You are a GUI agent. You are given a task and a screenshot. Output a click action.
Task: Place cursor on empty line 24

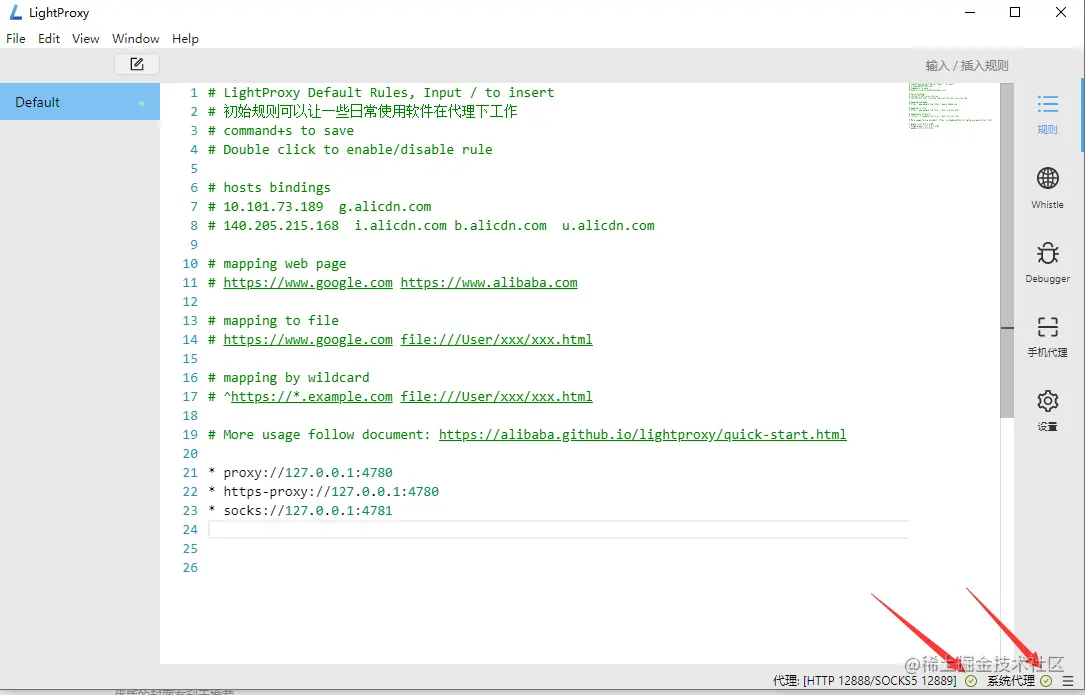558,530
